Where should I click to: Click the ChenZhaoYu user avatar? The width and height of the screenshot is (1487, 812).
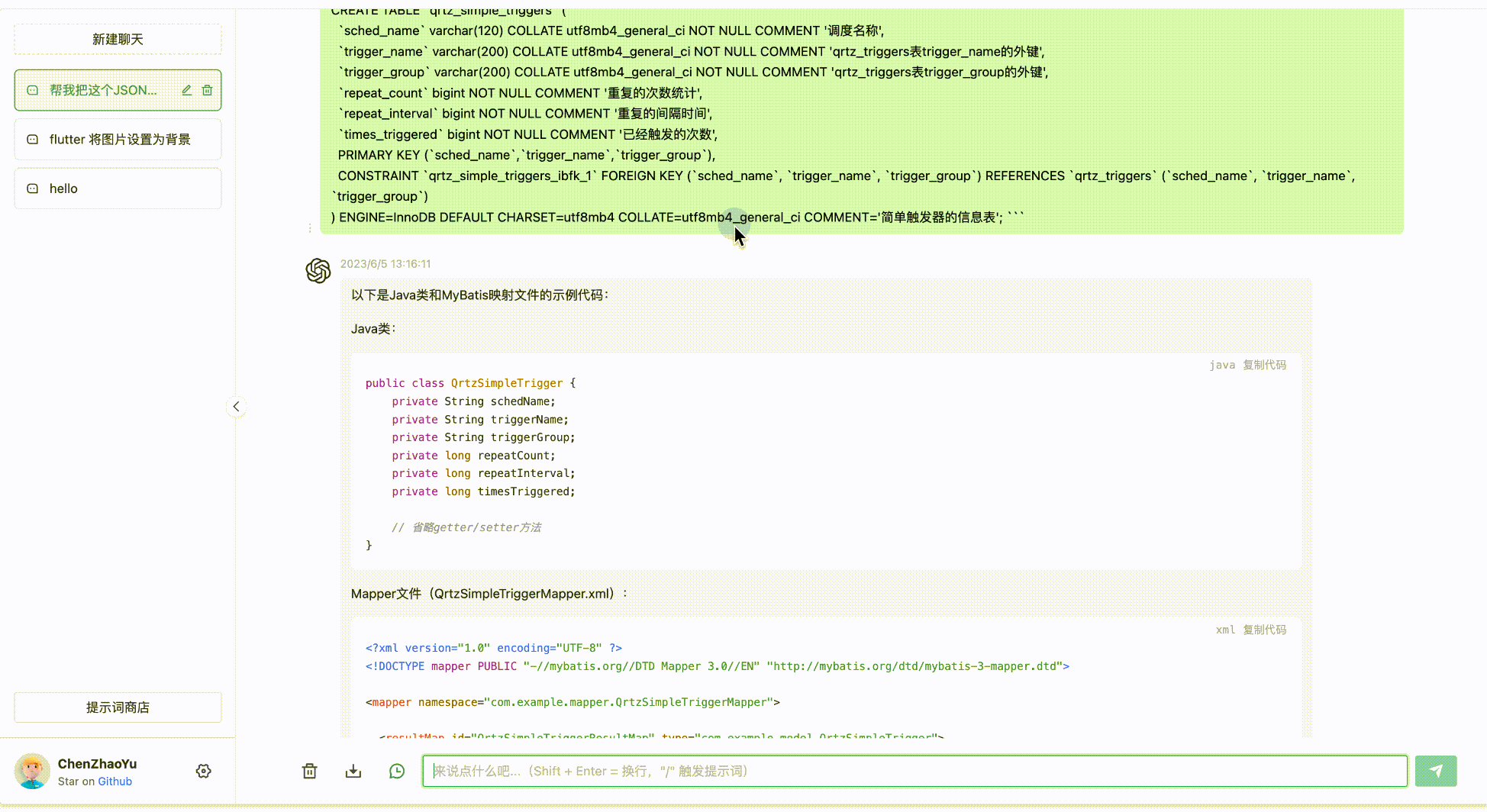point(32,771)
